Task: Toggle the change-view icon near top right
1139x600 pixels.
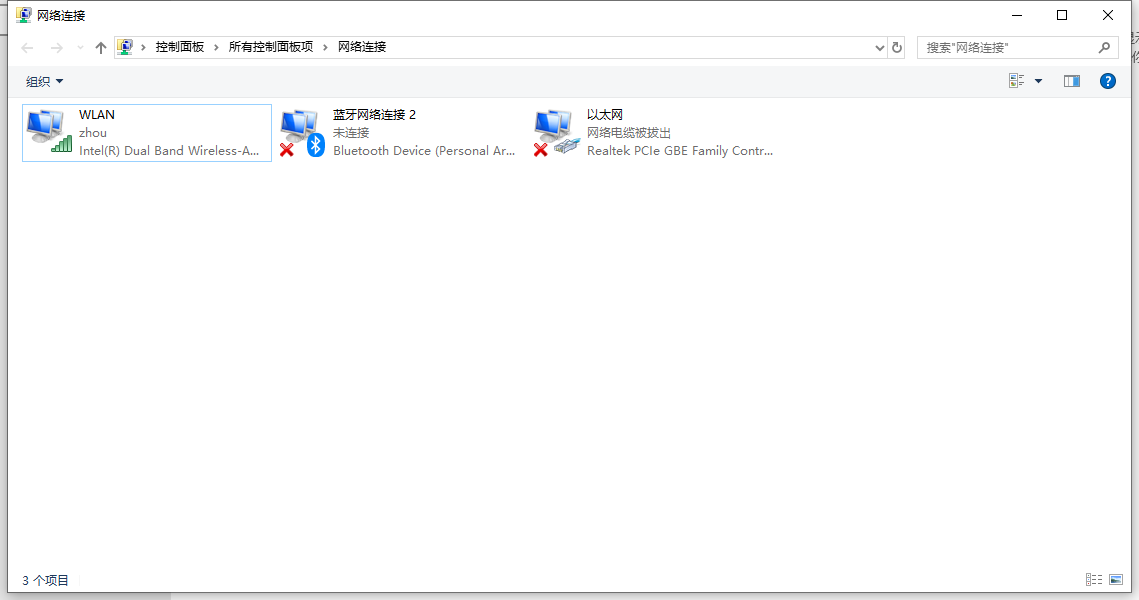Action: (1016, 80)
